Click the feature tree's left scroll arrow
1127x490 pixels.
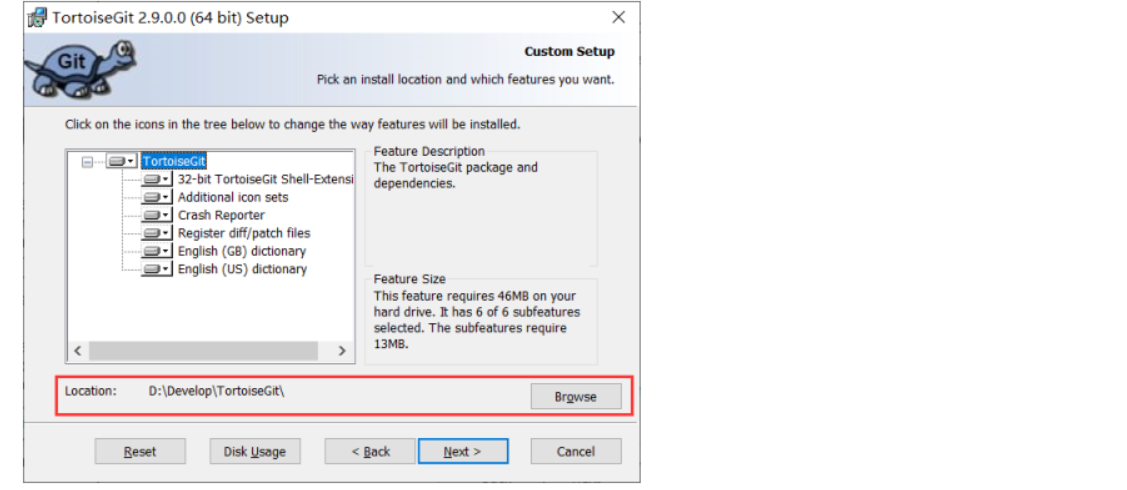(78, 351)
